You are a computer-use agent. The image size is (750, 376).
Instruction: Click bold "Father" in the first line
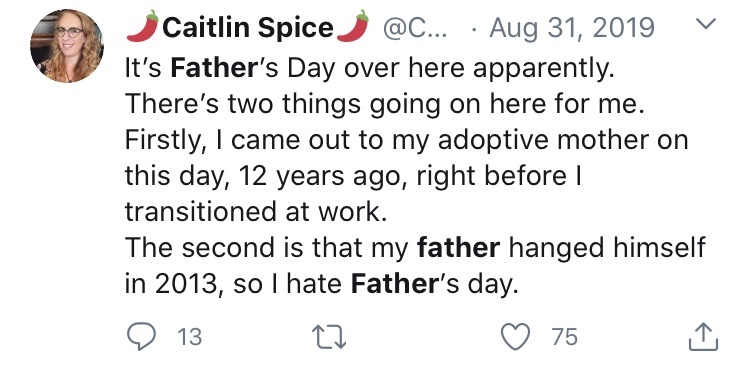214,68
